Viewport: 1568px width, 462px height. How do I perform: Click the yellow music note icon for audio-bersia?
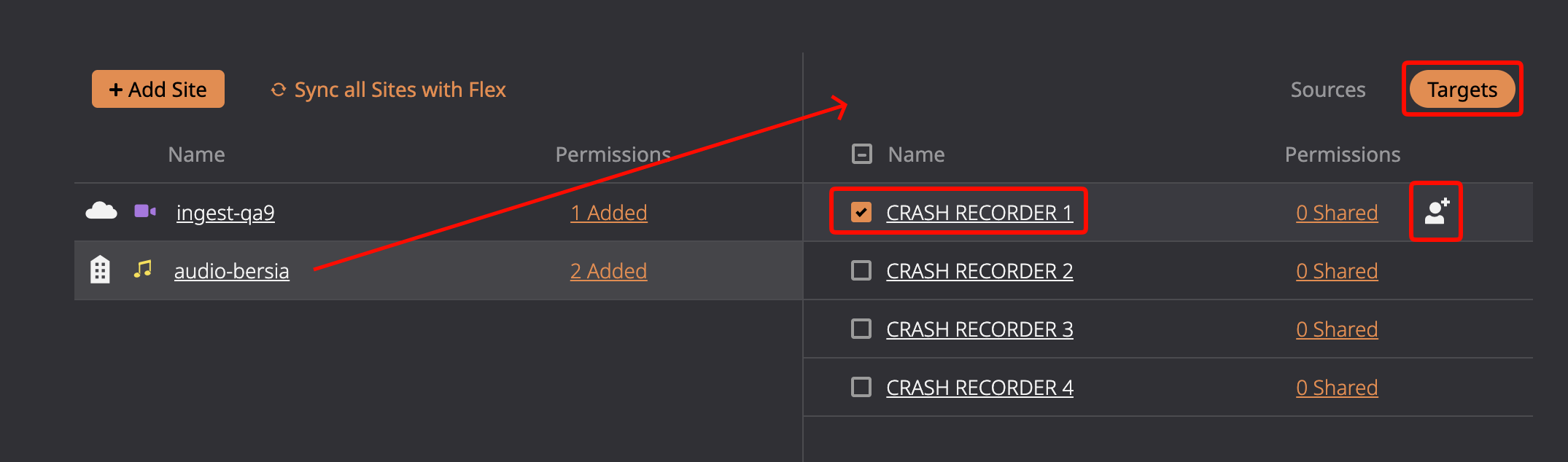(x=143, y=269)
